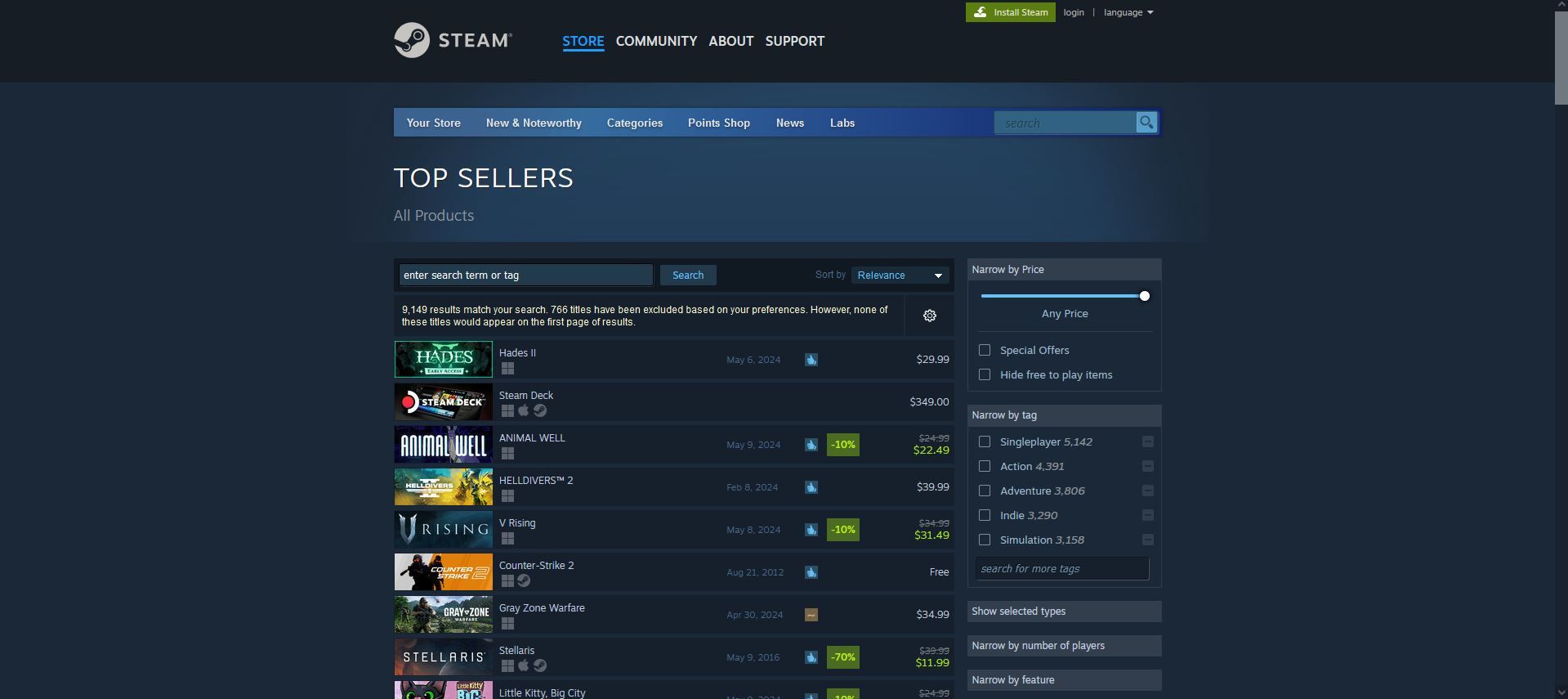Click the HELLDIVERS 2 game thumbnail

coord(444,487)
